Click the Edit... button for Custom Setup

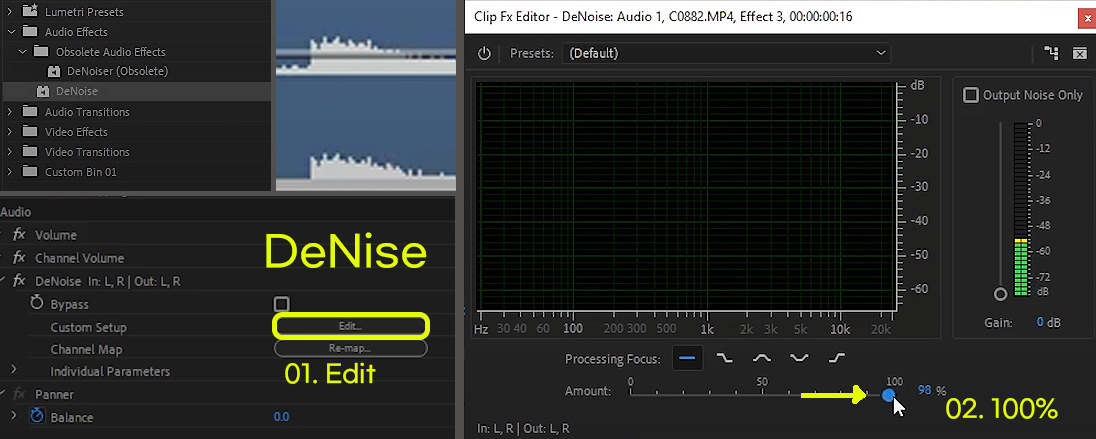(351, 326)
